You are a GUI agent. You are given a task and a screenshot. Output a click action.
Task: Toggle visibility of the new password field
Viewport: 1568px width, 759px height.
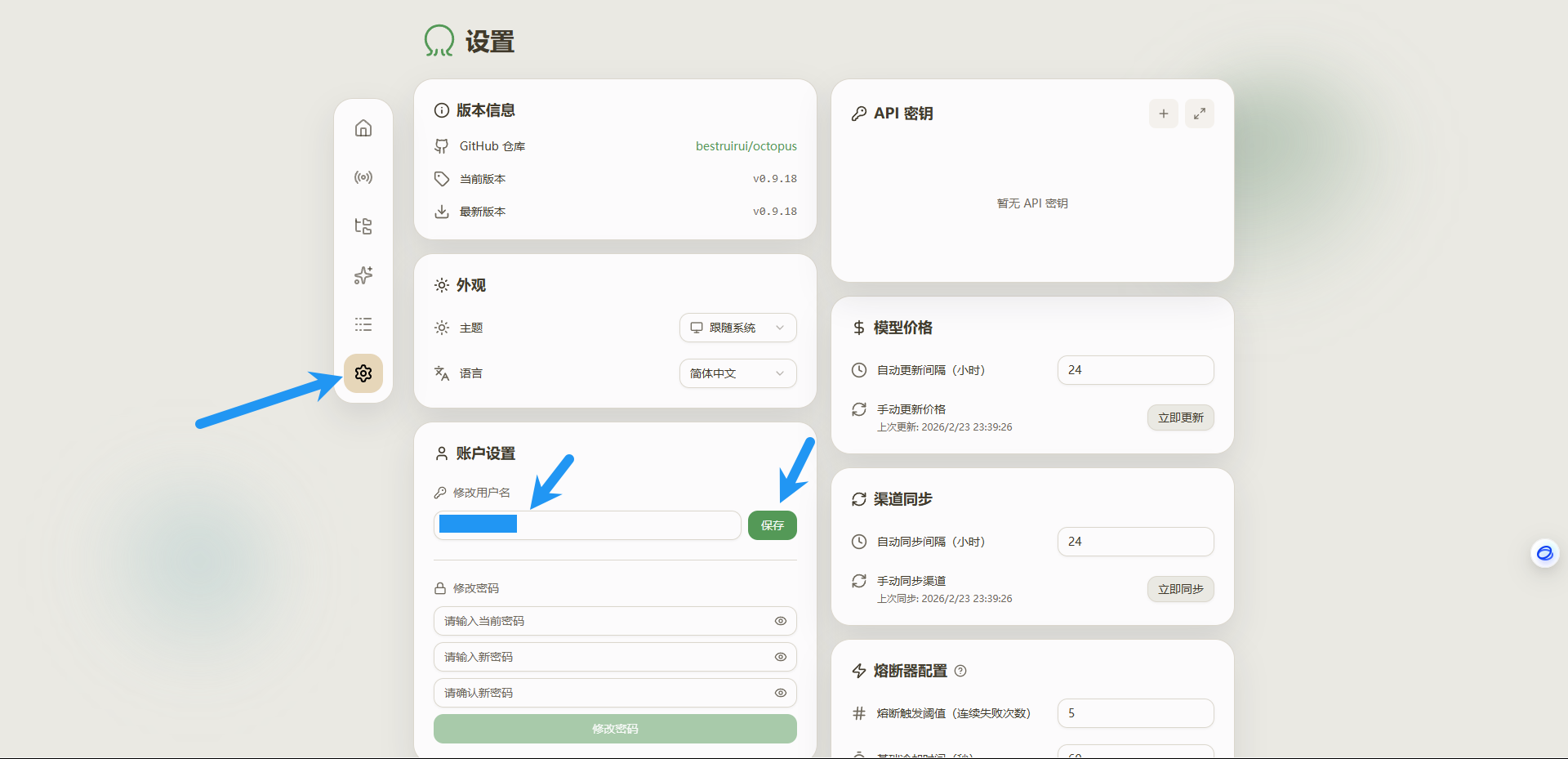780,657
